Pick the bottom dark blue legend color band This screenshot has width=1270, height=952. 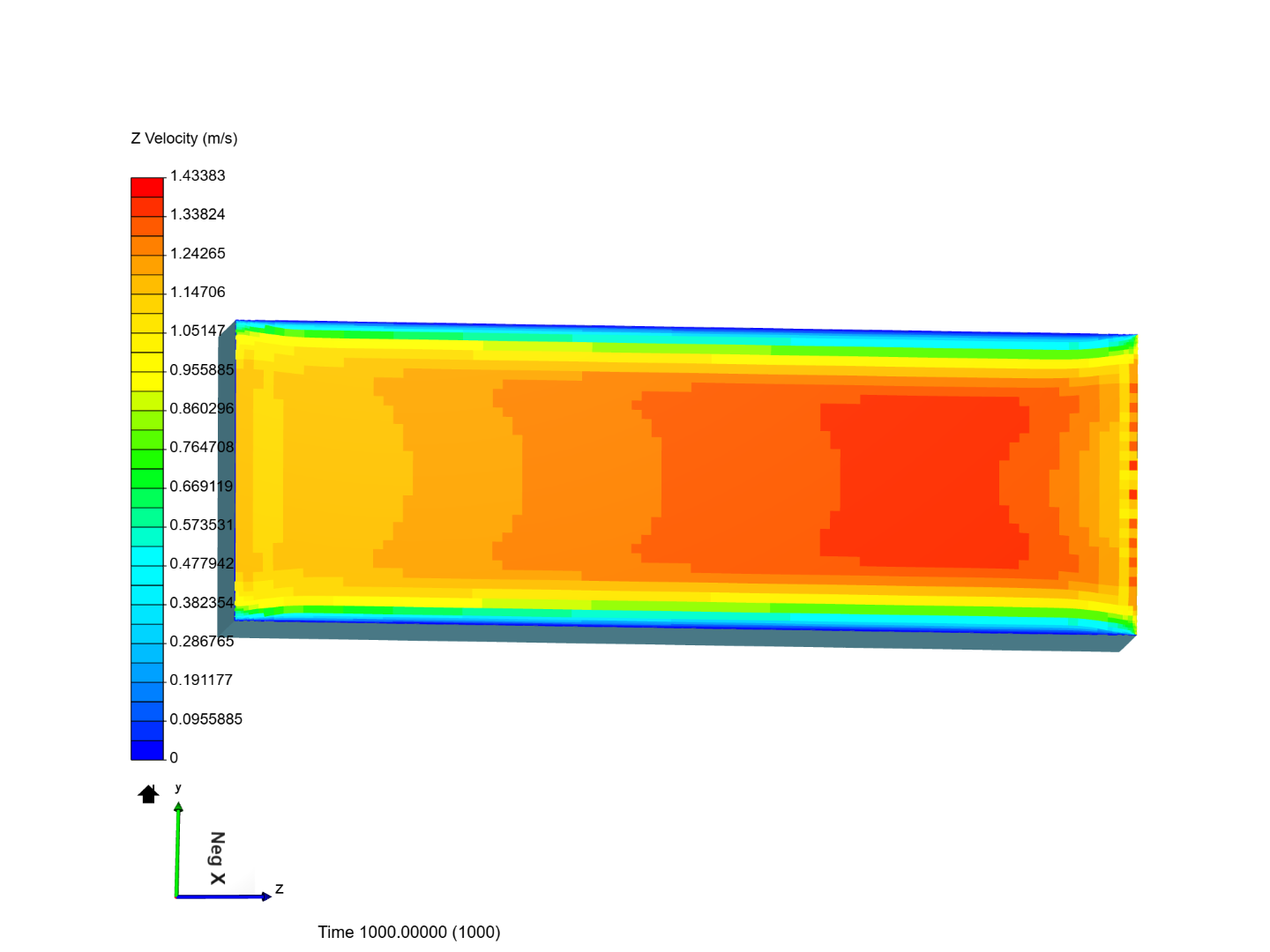click(147, 750)
